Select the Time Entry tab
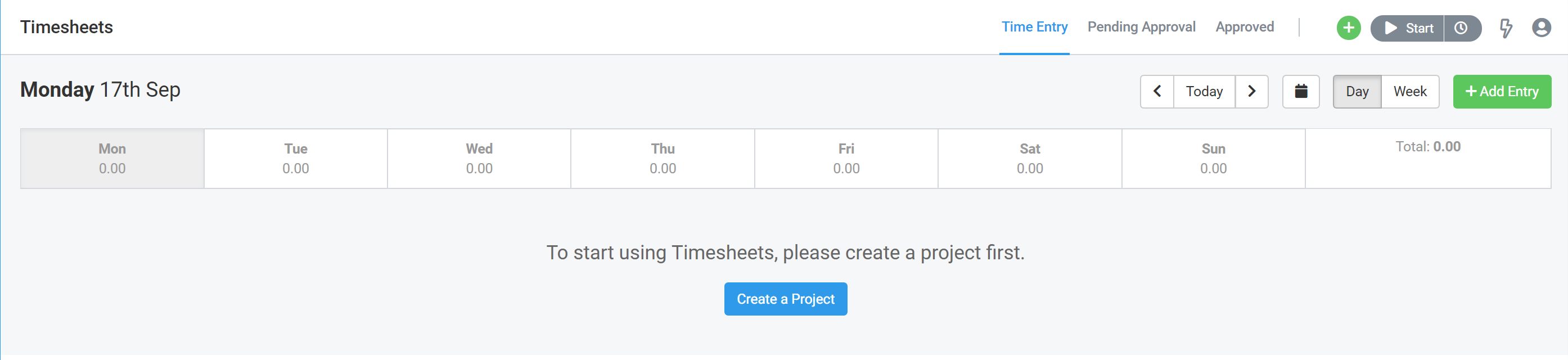This screenshot has height=360, width=1568. (x=1034, y=27)
